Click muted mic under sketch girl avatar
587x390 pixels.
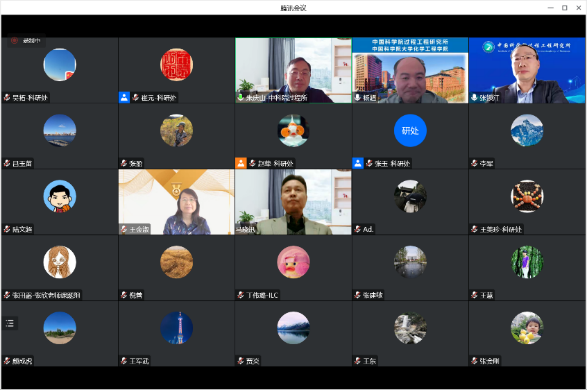7,295
